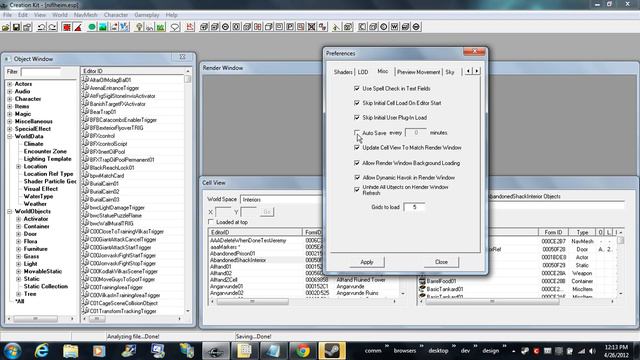
Task: Click the light bulb toolbar icon
Action: click(139, 27)
